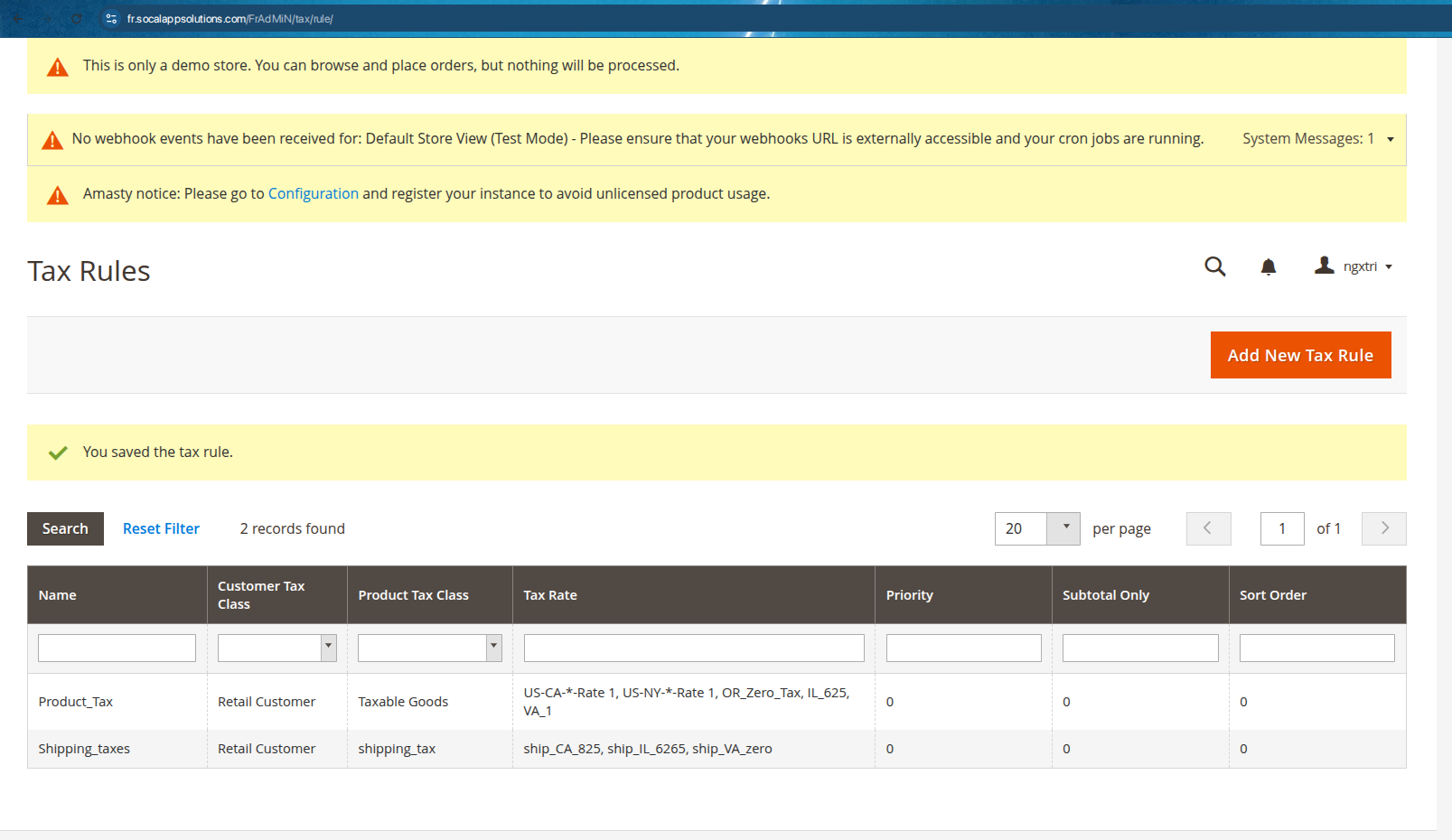Sort by Priority column header

[909, 595]
